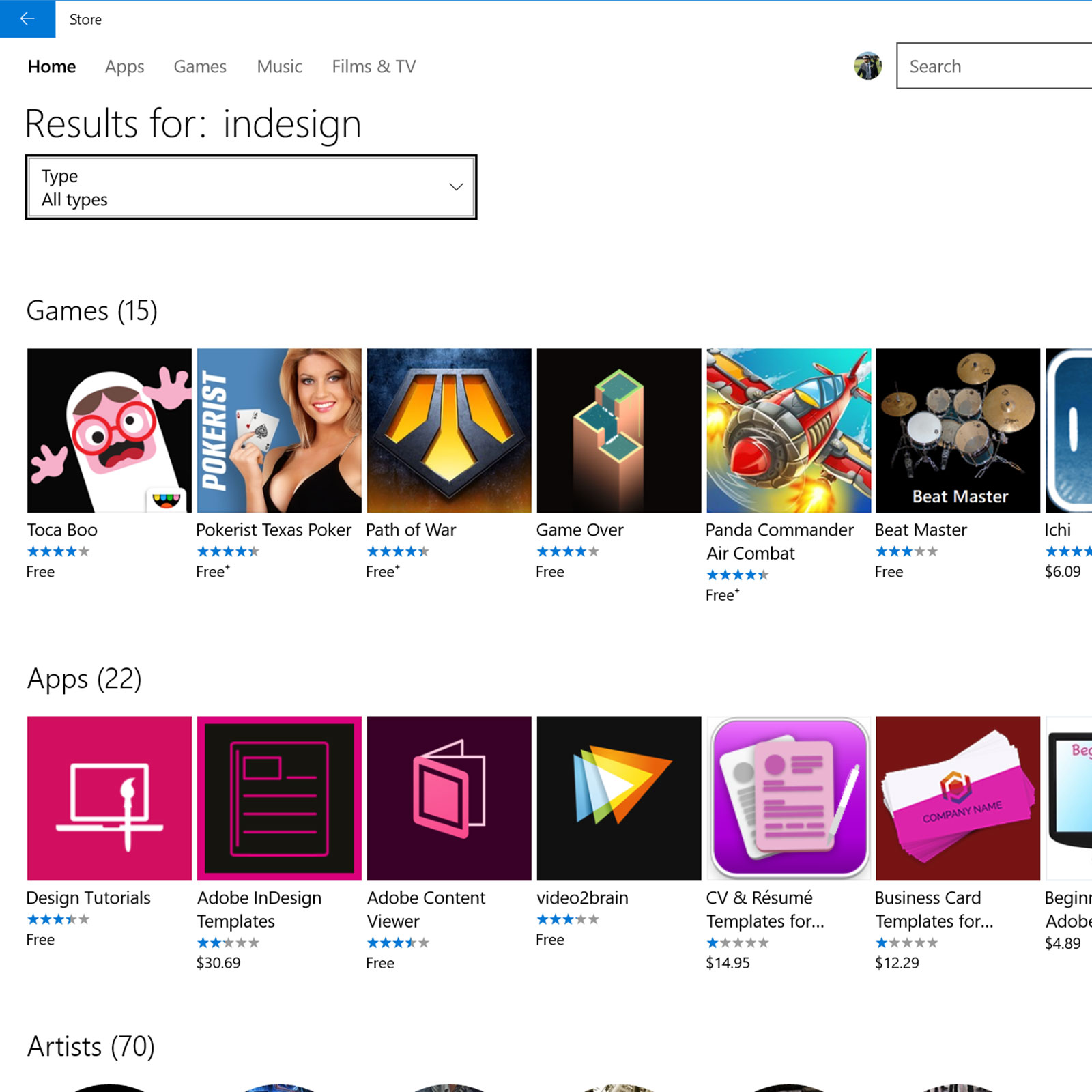The width and height of the screenshot is (1092, 1092).
Task: Click the video2brain app icon
Action: click(618, 798)
